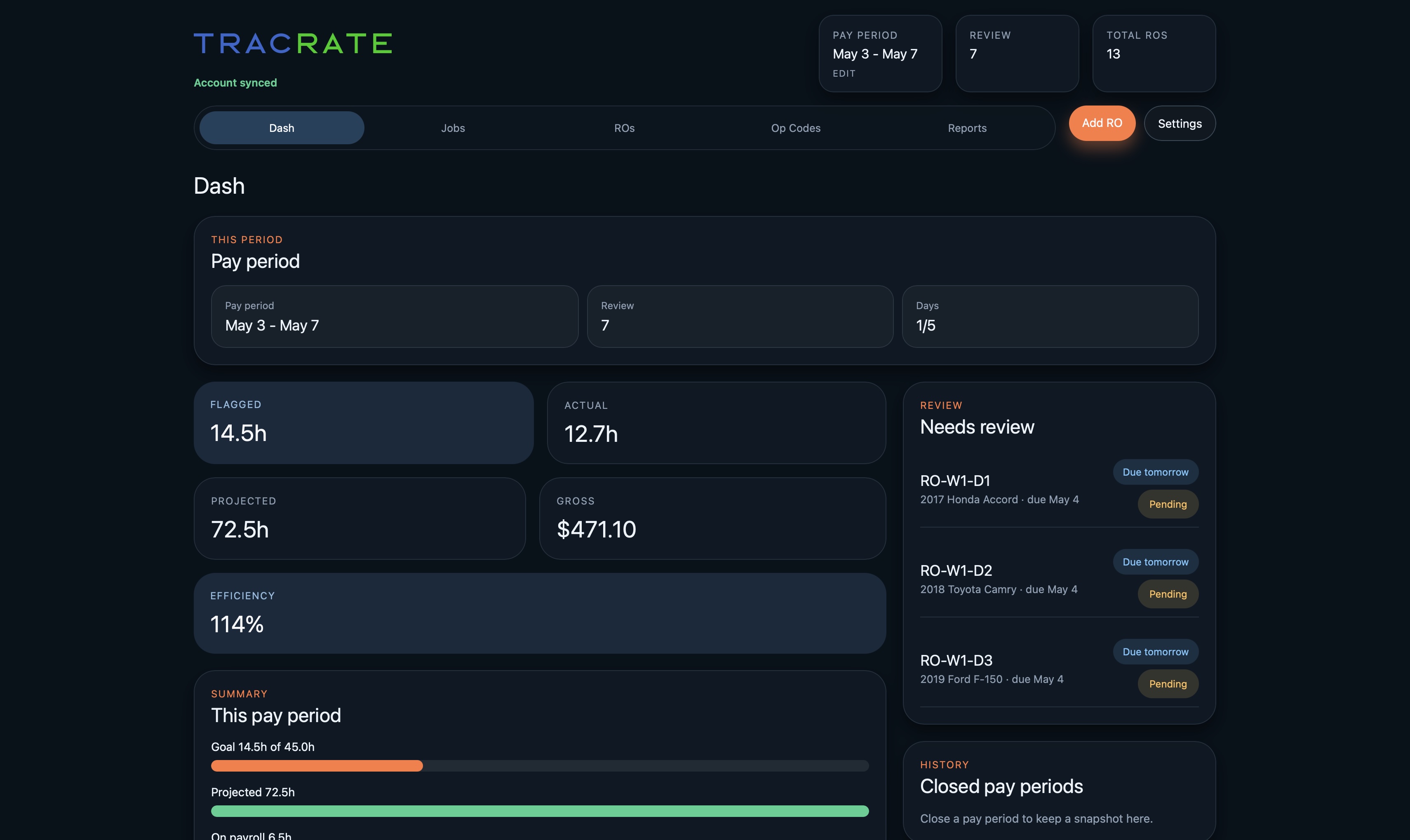This screenshot has width=1410, height=840.
Task: Open the Op Codes tab
Action: [795, 128]
